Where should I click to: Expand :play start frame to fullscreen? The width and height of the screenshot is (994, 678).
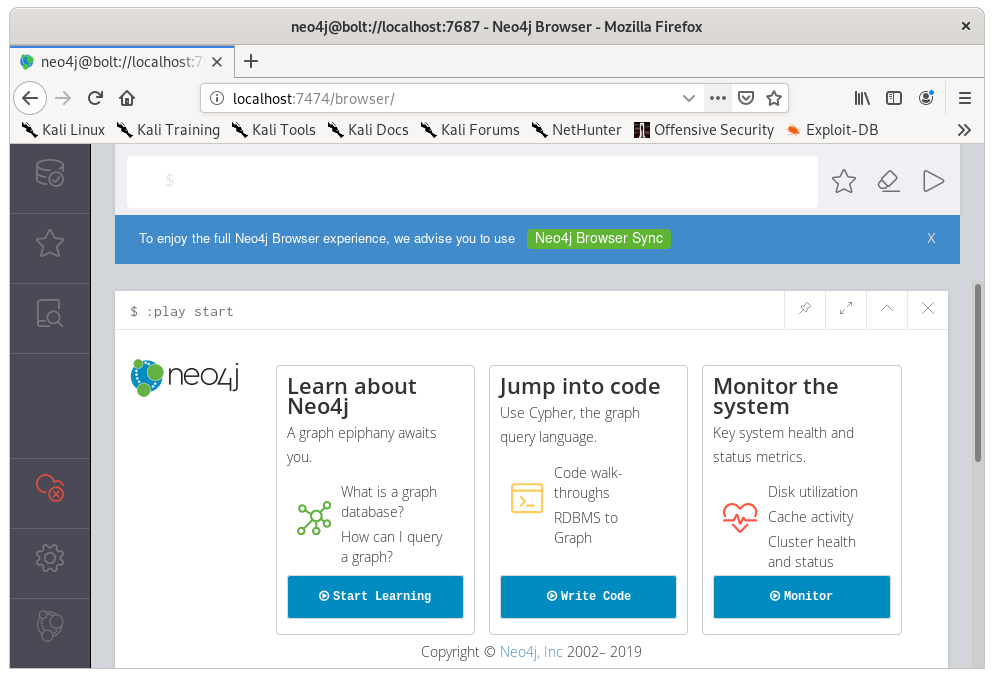(846, 309)
